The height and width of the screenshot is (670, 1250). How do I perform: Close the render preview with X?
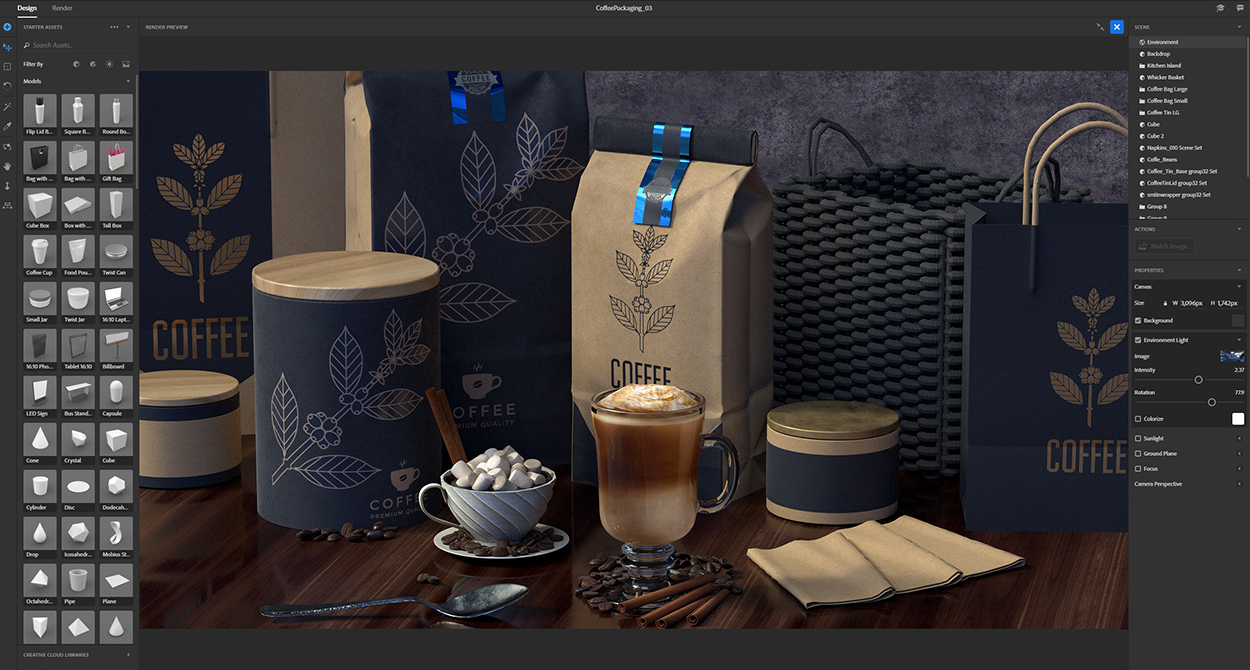tap(1116, 27)
